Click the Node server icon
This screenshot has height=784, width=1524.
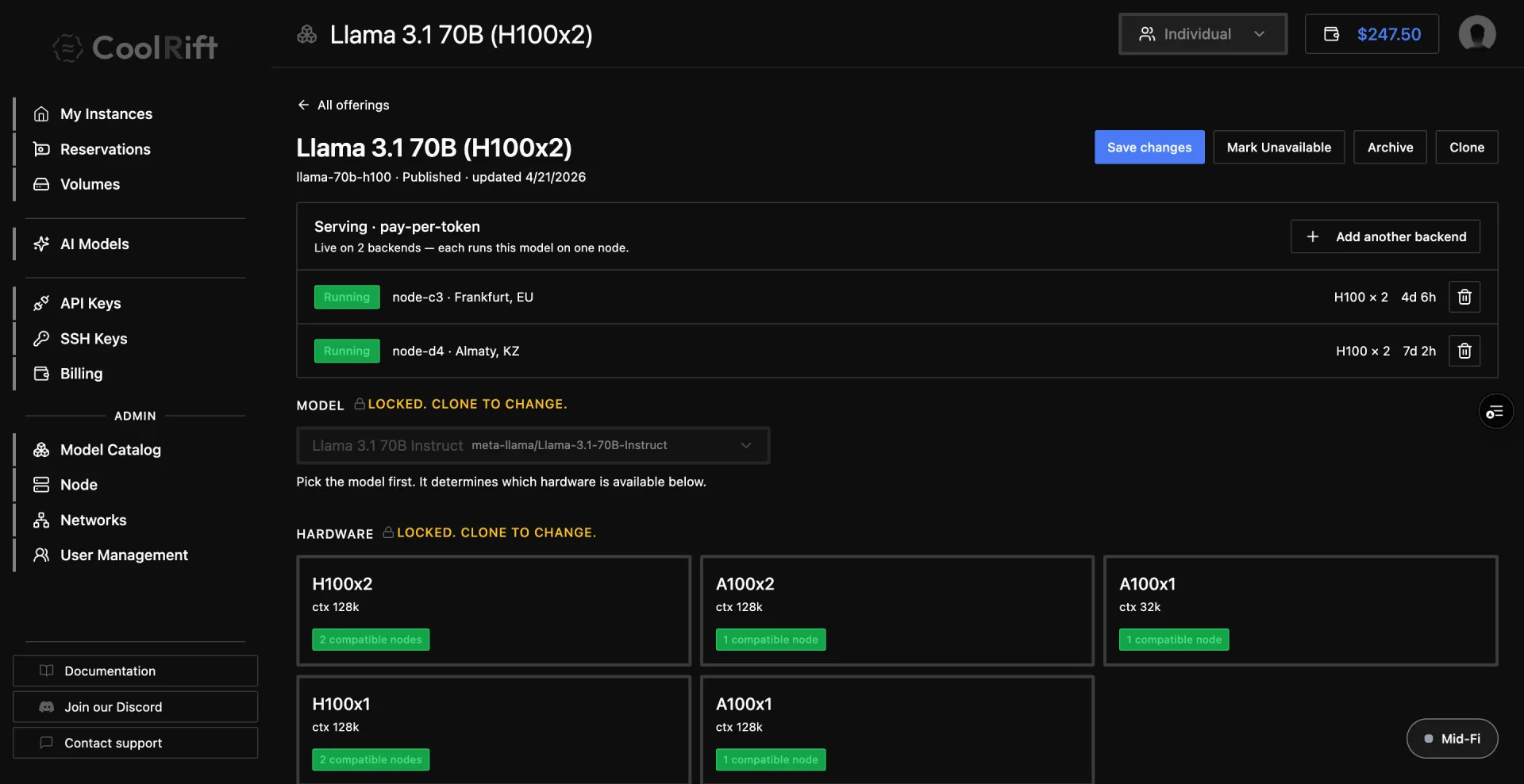[x=41, y=485]
